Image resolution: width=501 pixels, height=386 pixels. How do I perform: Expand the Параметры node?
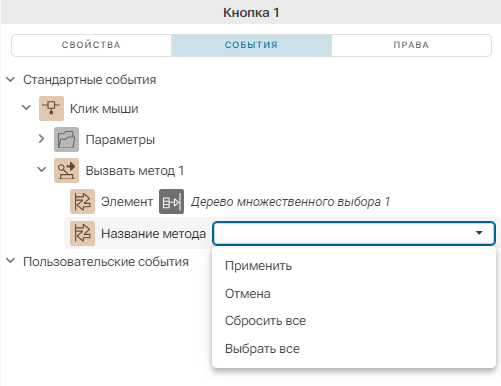click(x=41, y=139)
